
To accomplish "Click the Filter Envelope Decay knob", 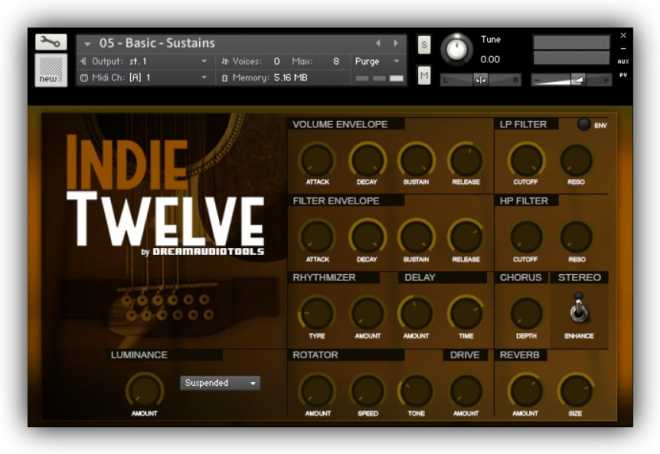I will [367, 237].
